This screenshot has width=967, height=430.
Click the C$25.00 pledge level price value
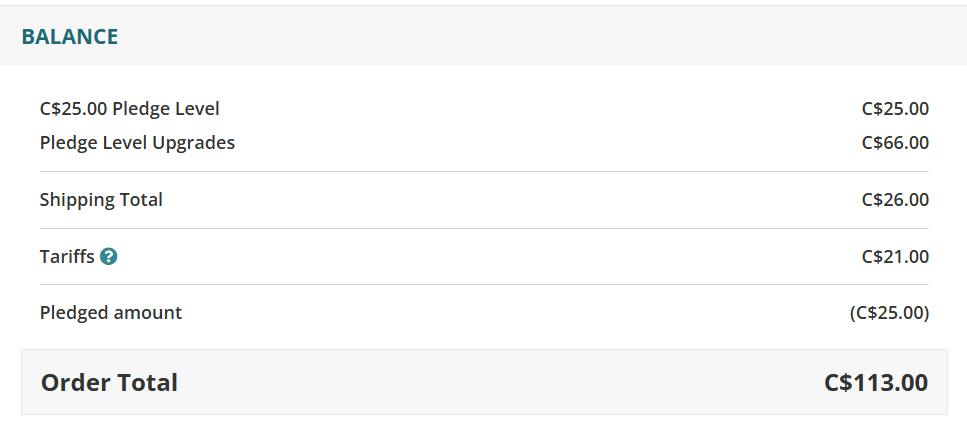point(895,109)
